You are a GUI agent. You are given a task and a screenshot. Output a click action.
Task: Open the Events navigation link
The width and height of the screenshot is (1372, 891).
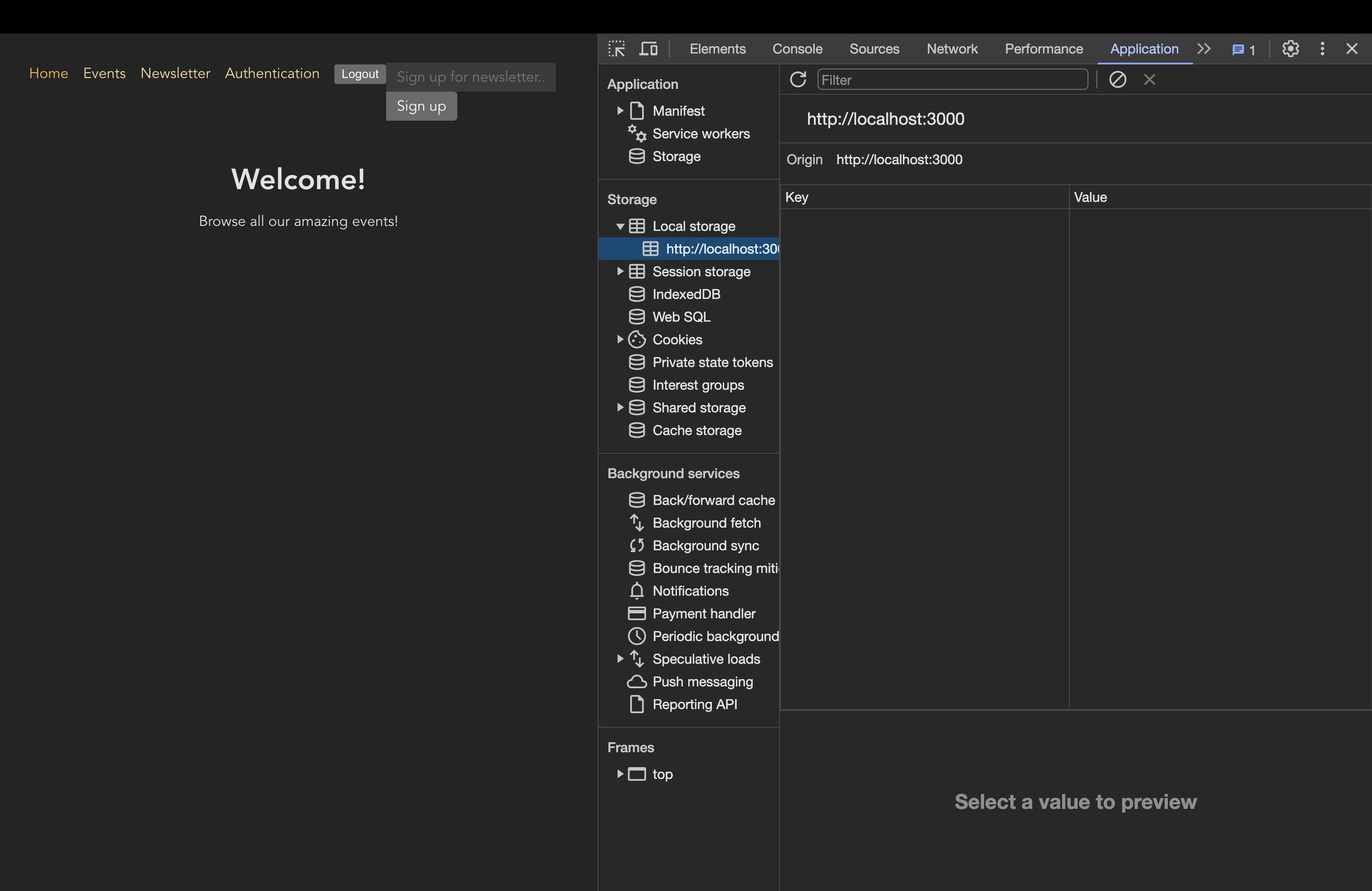(x=104, y=73)
